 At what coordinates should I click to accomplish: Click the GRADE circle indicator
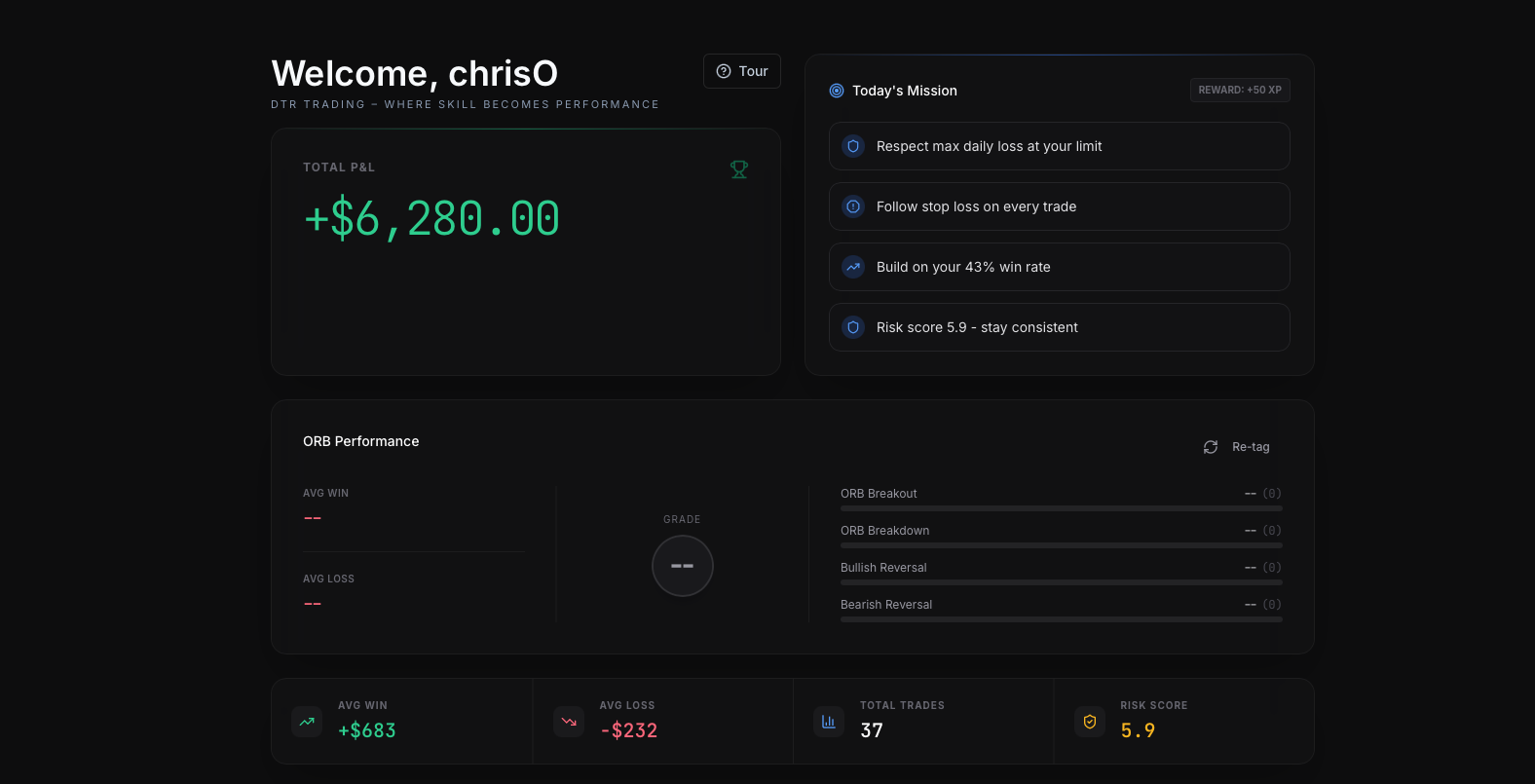683,566
